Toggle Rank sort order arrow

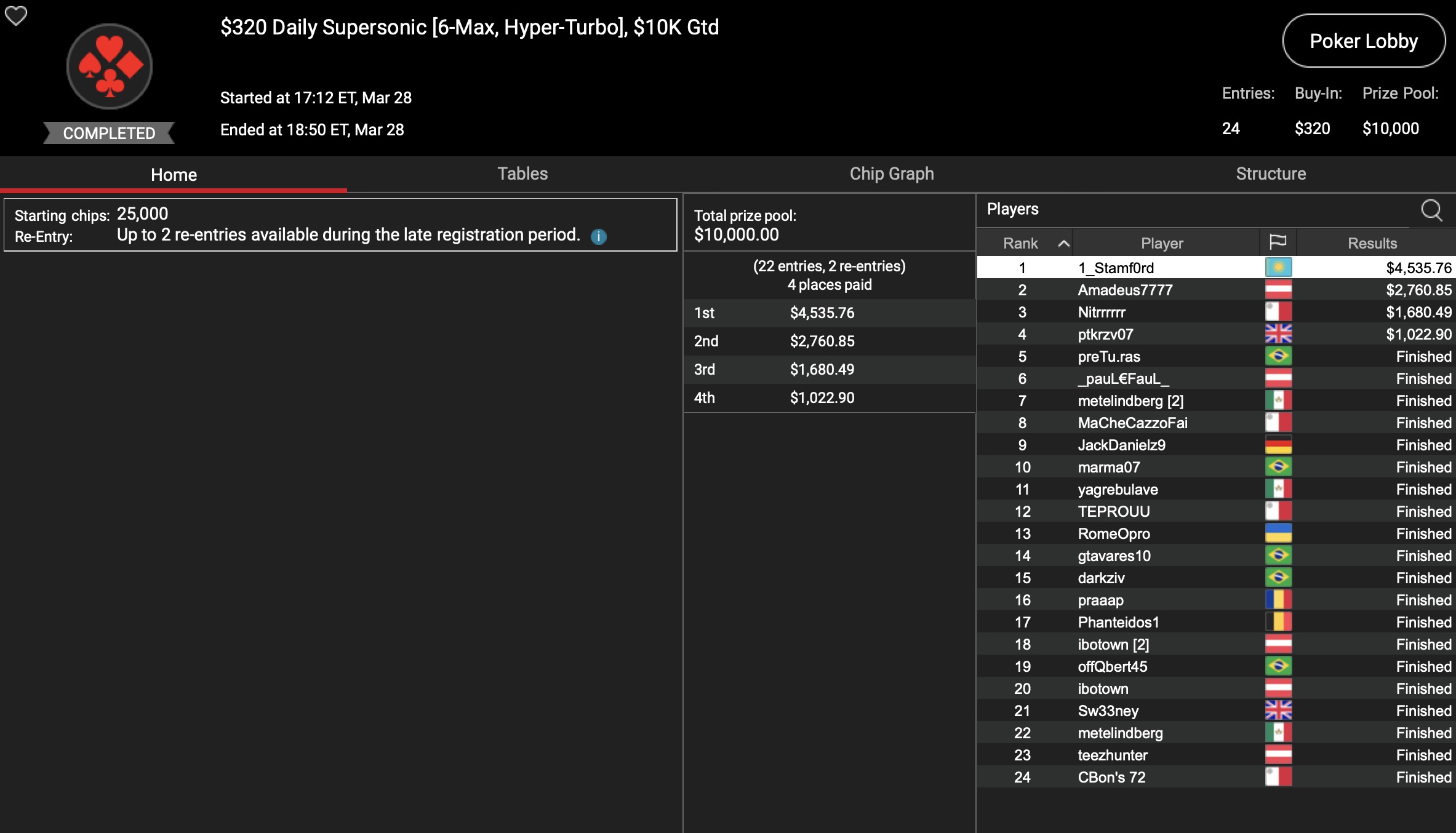point(1063,244)
